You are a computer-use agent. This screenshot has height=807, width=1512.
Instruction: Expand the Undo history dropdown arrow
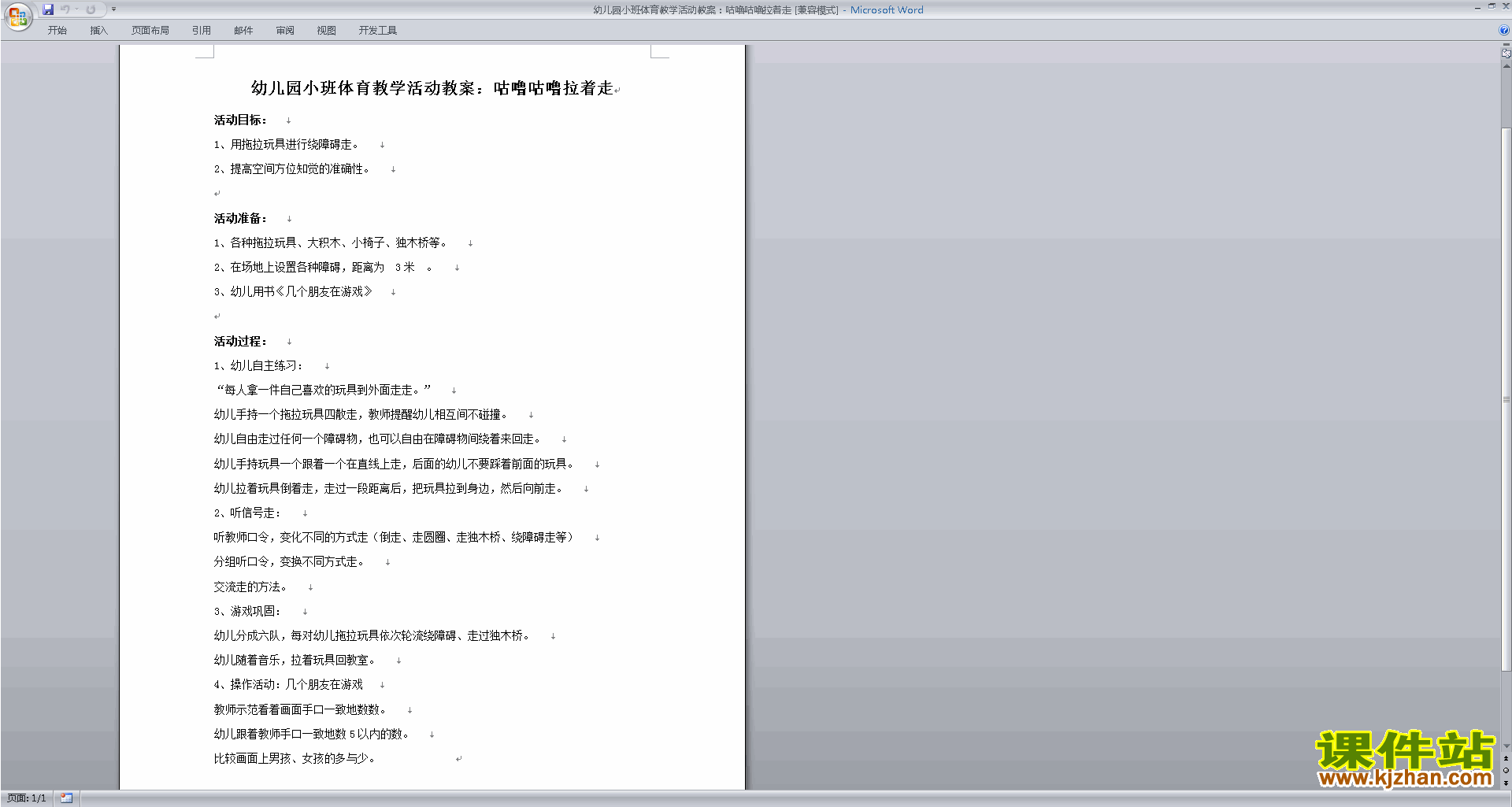(76, 9)
